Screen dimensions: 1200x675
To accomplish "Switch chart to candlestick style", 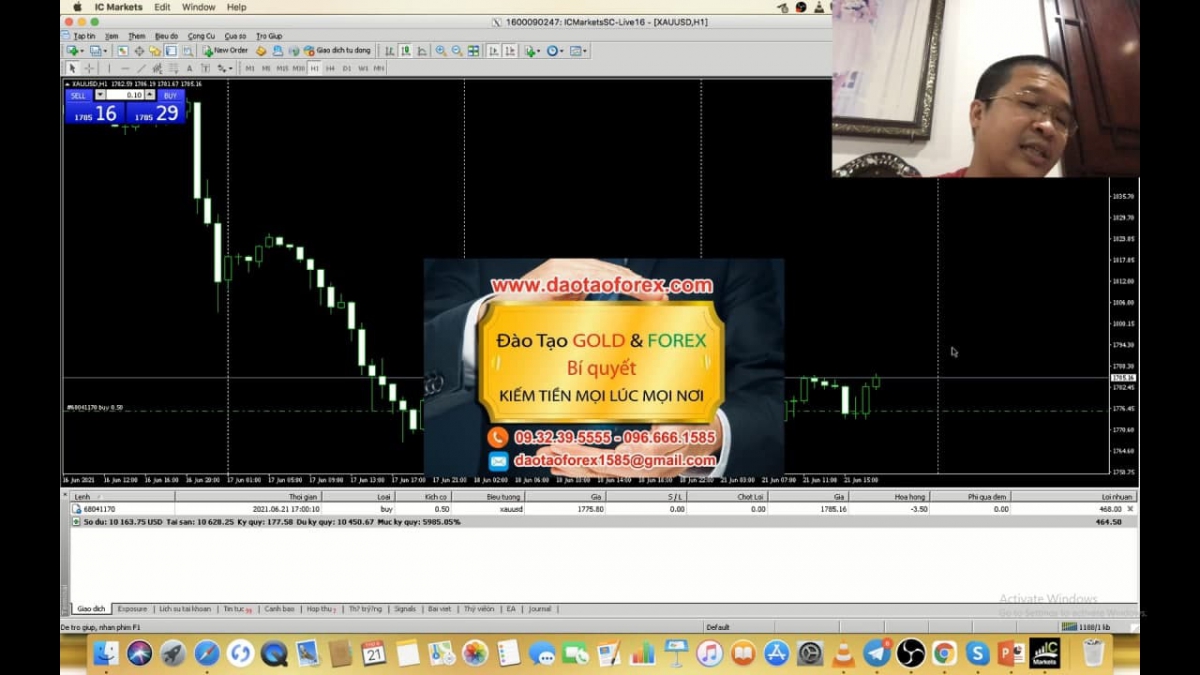I will pos(406,50).
